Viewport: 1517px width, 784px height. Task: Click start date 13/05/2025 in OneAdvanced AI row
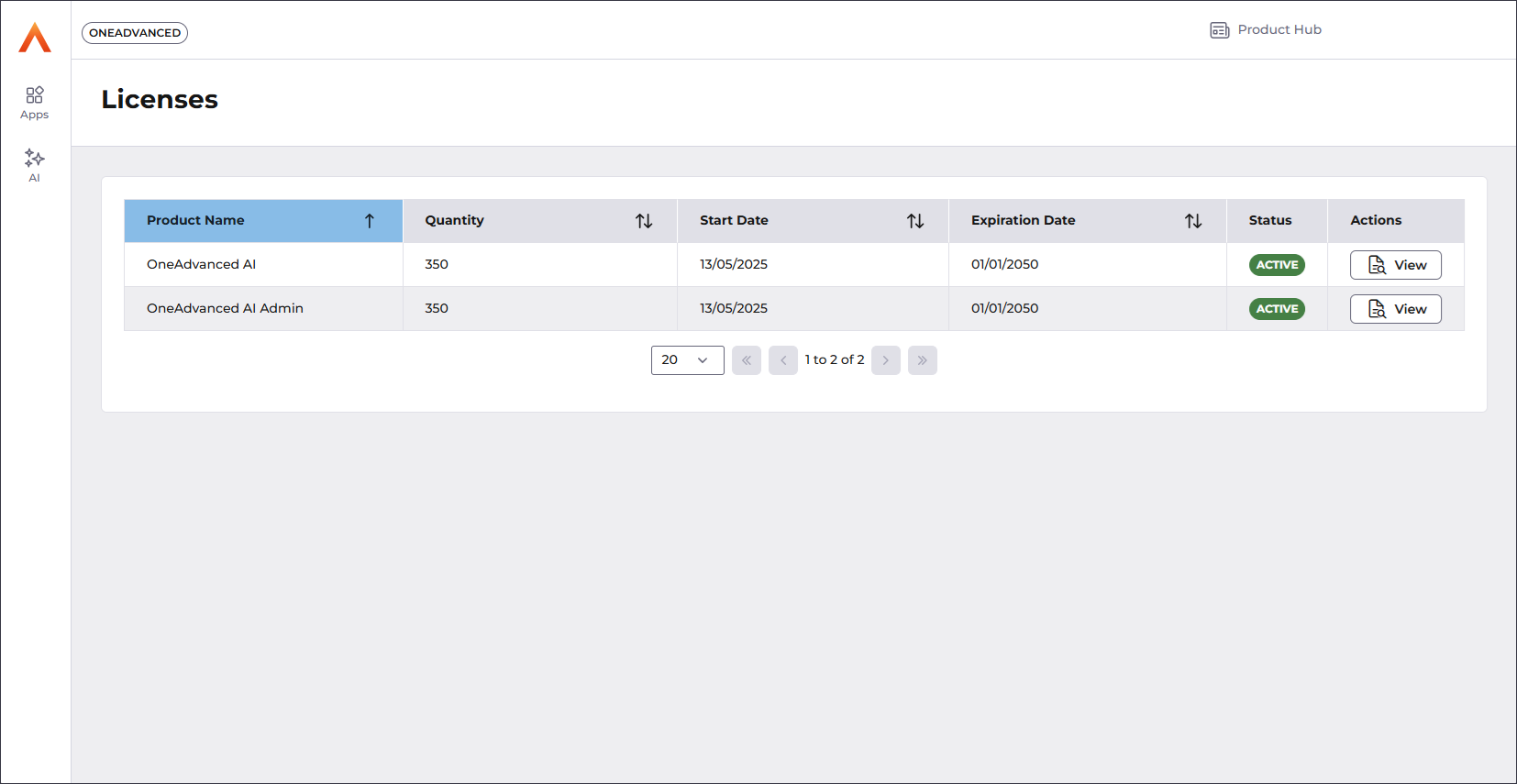[734, 265]
